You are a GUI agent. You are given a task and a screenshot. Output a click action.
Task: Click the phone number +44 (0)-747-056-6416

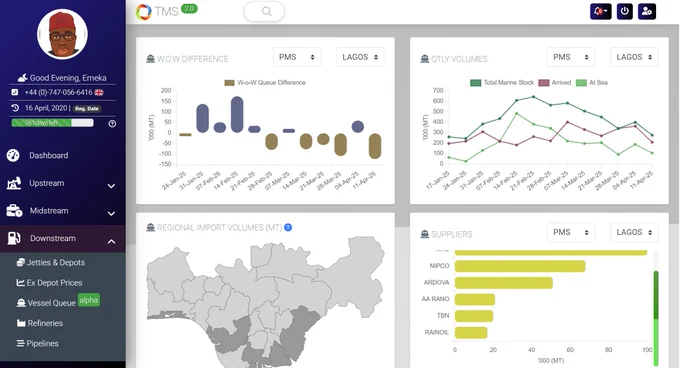(x=59, y=92)
